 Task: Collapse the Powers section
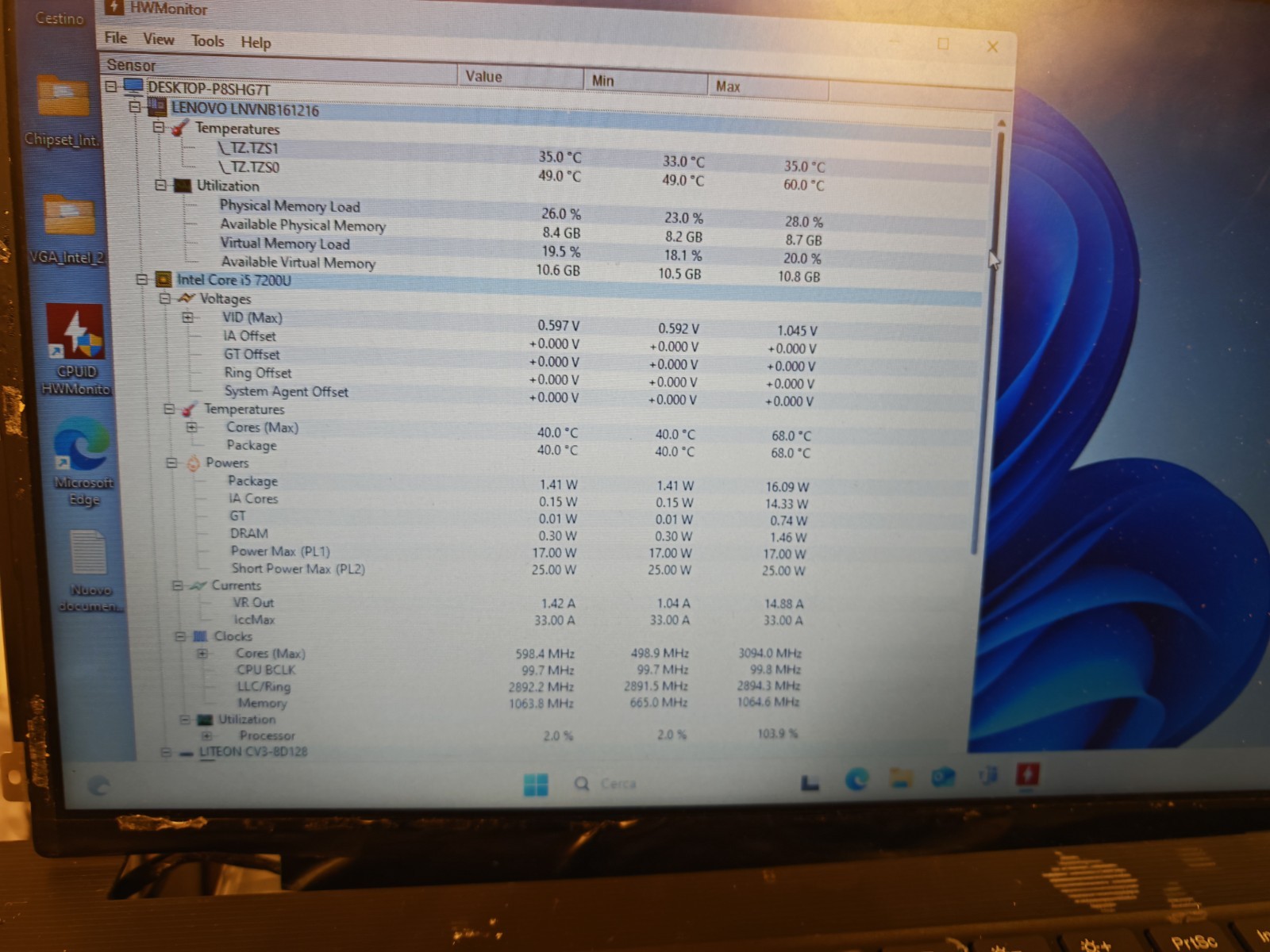coord(171,463)
